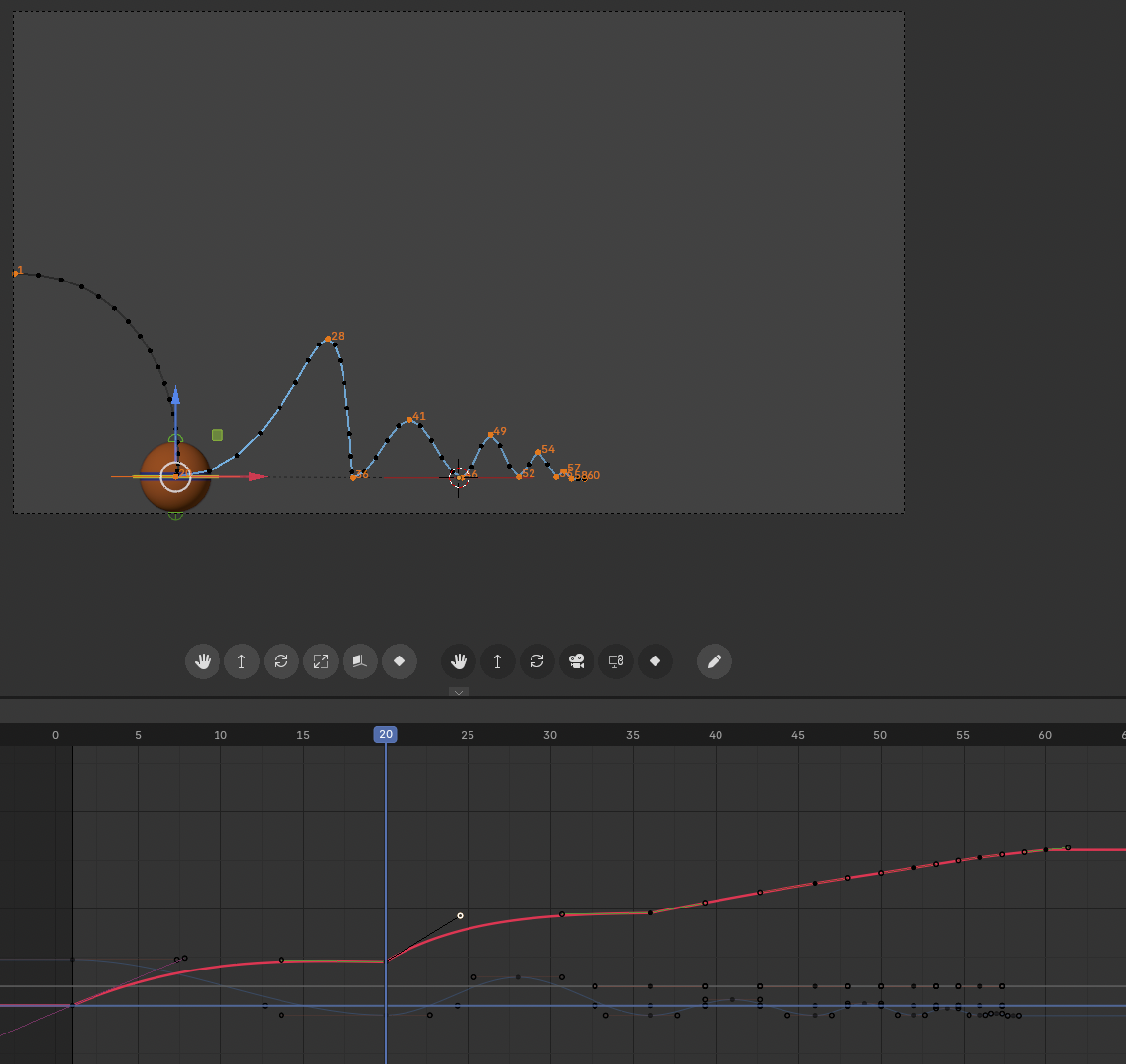1126x1064 pixels.
Task: Click the perspective plane icon
Action: (x=360, y=661)
